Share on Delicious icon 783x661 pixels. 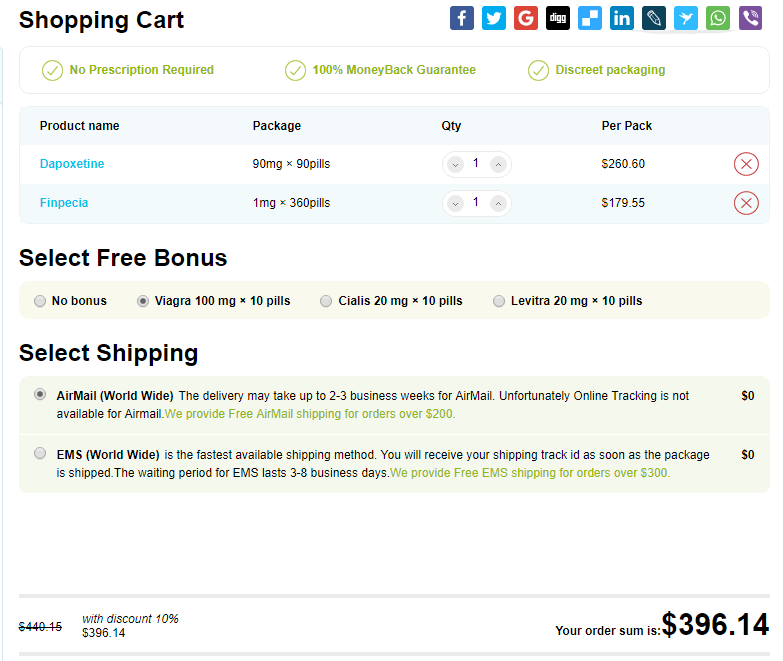coord(589,18)
